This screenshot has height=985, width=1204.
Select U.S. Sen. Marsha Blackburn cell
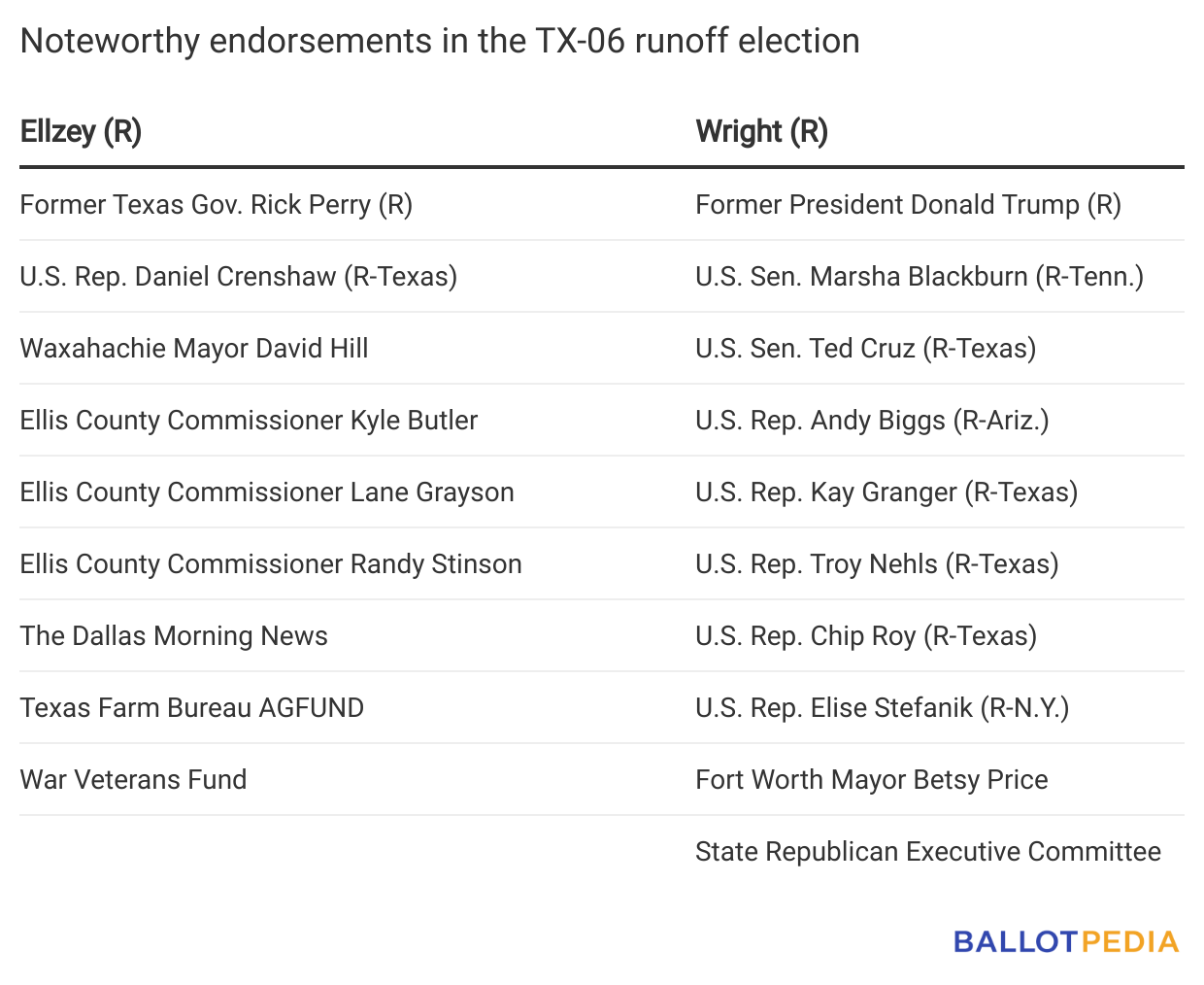click(x=919, y=277)
